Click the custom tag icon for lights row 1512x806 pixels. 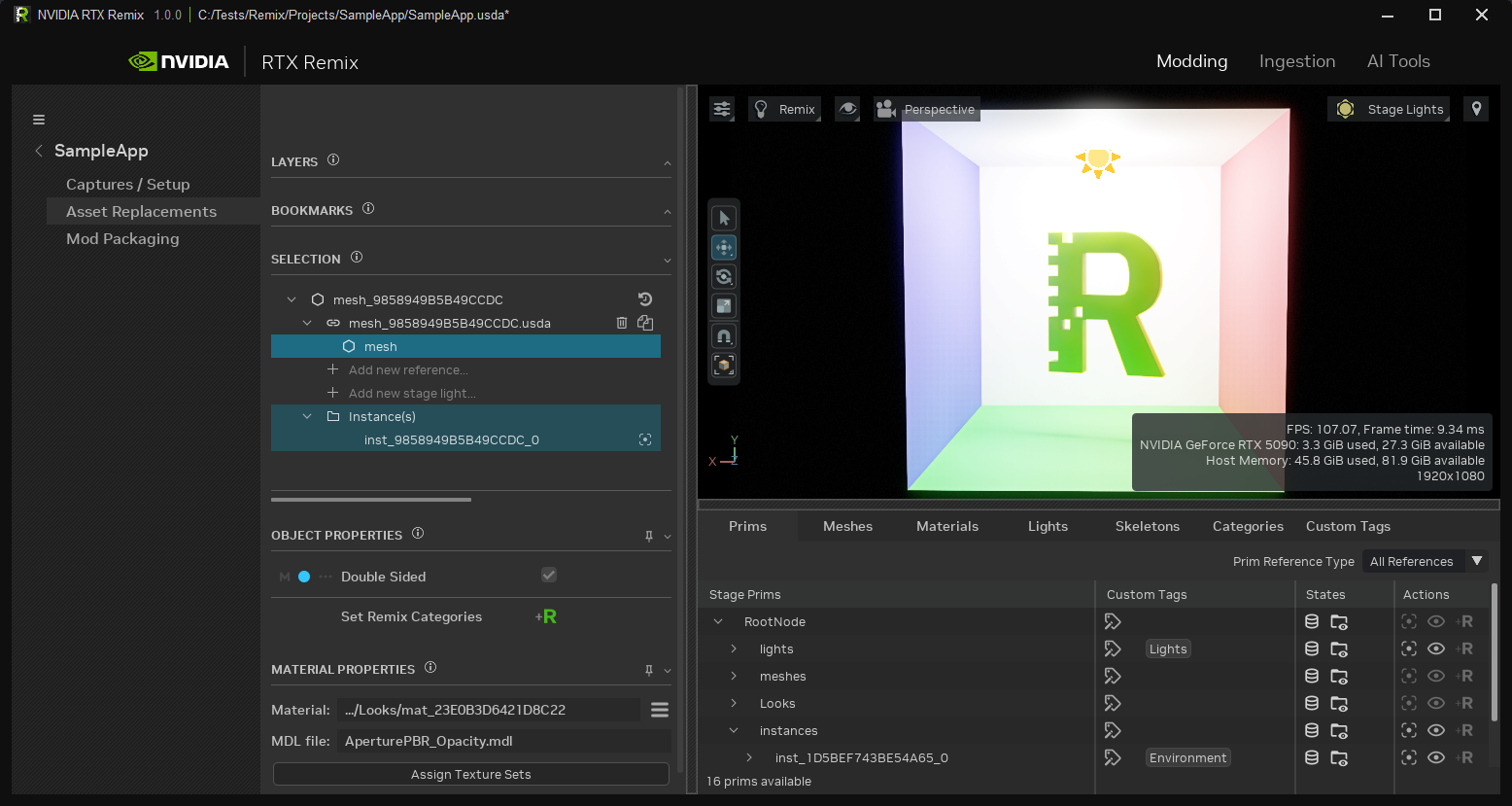pos(1113,648)
